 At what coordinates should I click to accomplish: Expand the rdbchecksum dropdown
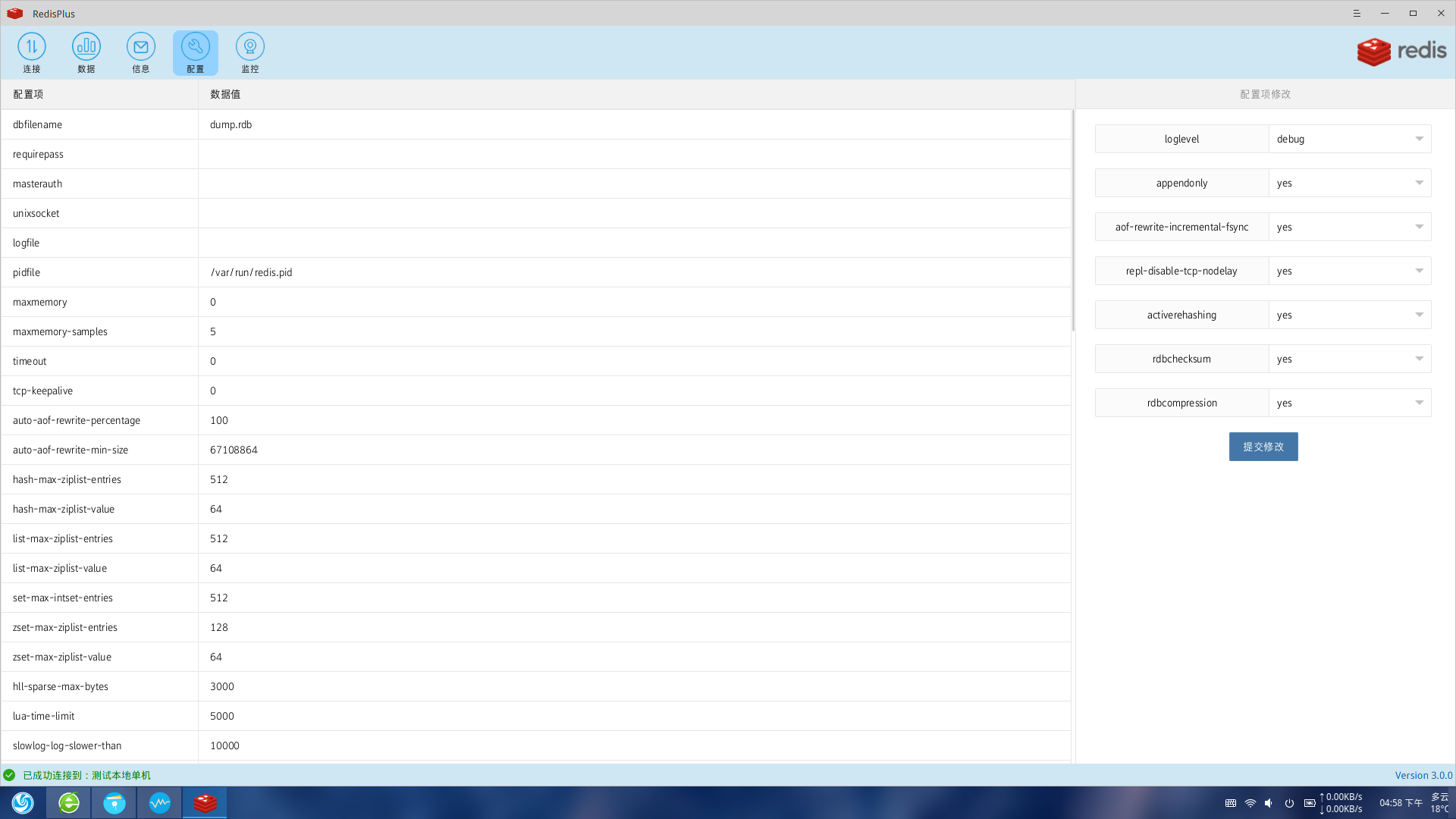1350,359
